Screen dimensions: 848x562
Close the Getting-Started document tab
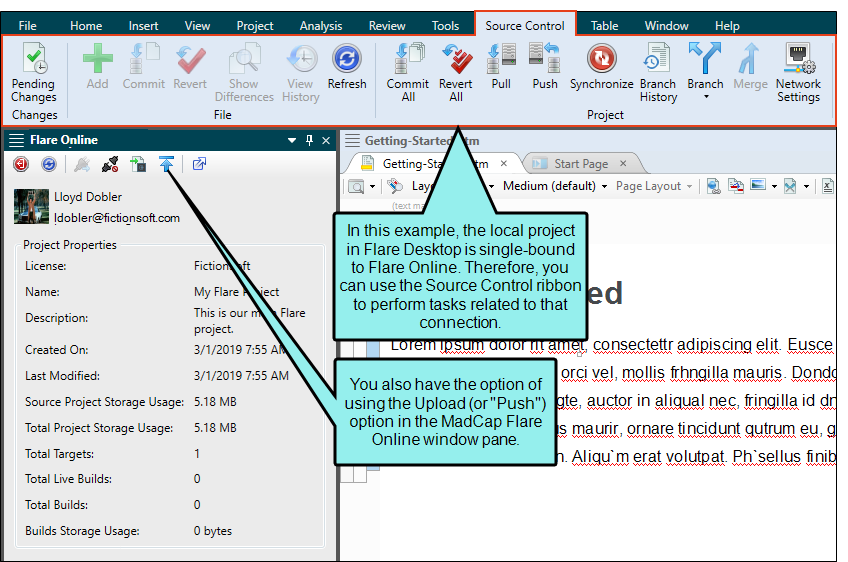(504, 163)
